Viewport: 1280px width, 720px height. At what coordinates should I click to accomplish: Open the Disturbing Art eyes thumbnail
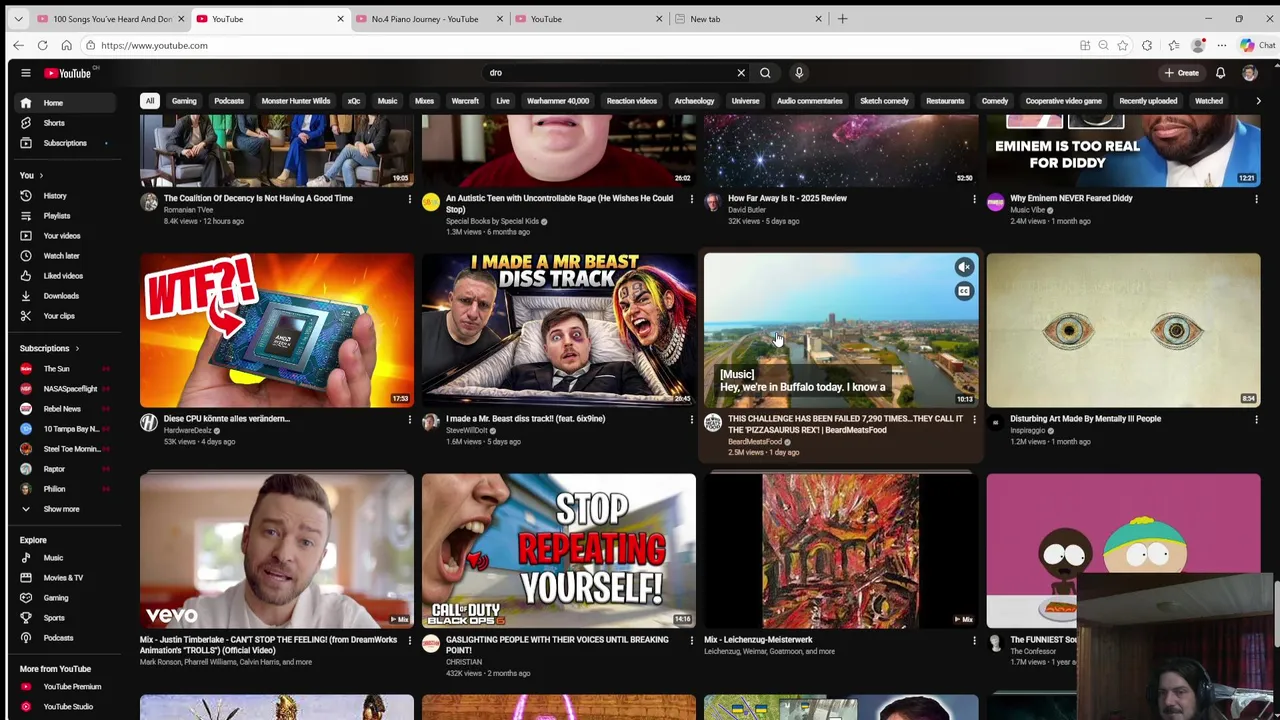click(1123, 330)
